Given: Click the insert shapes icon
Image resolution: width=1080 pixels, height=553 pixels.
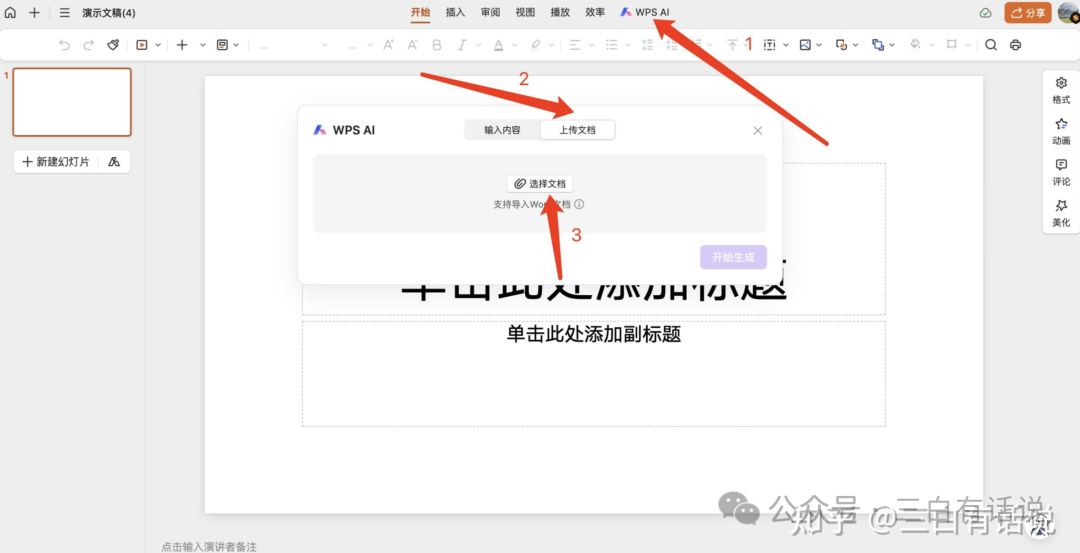Looking at the screenshot, I should point(841,45).
